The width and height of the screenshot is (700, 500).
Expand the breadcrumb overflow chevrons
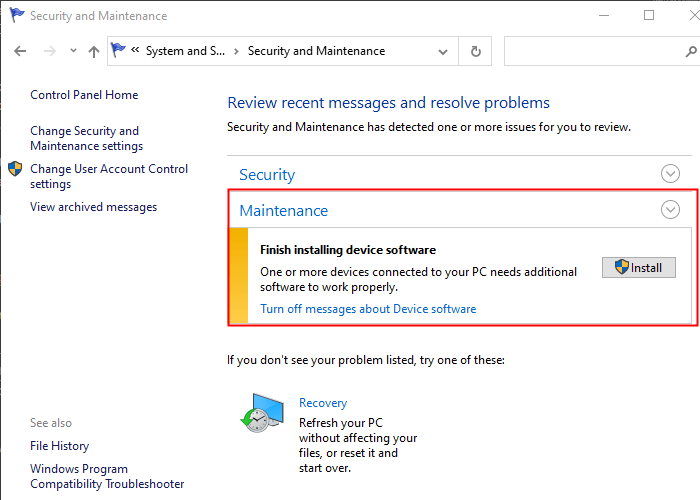click(x=135, y=50)
